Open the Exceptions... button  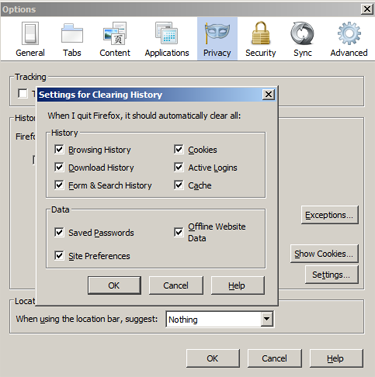tap(329, 215)
